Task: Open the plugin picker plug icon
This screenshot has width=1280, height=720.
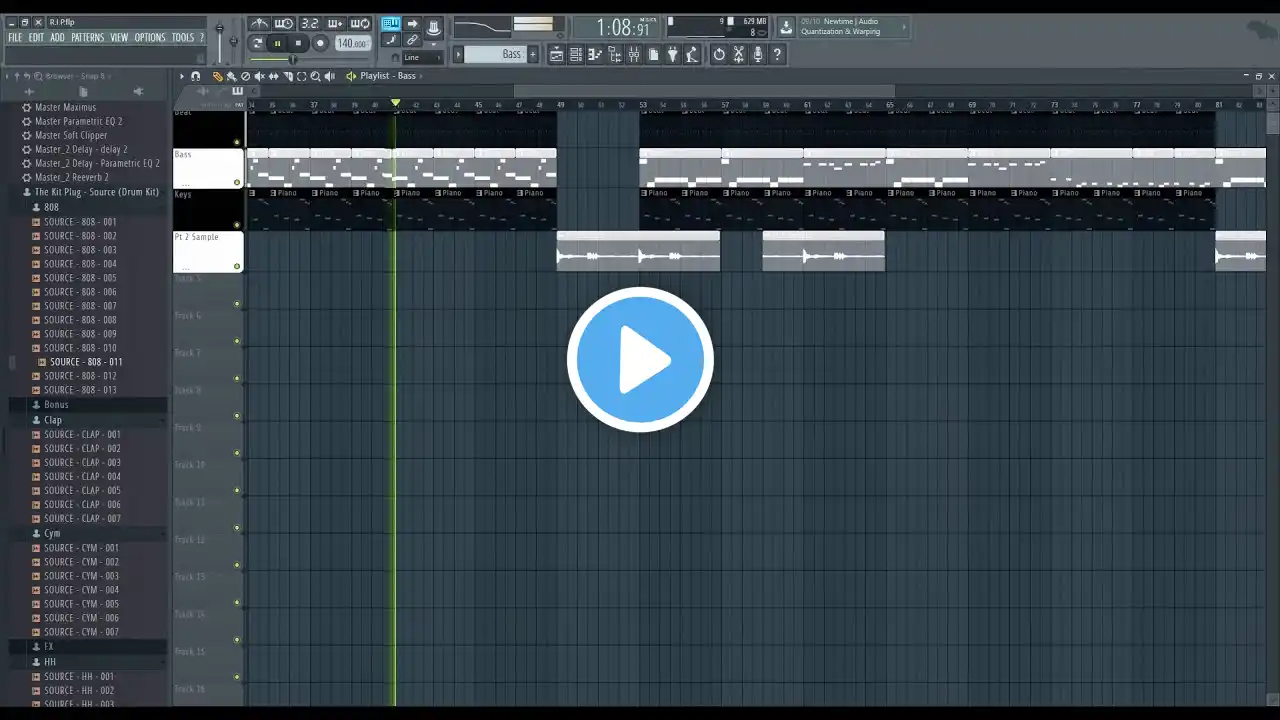Action: tap(672, 55)
